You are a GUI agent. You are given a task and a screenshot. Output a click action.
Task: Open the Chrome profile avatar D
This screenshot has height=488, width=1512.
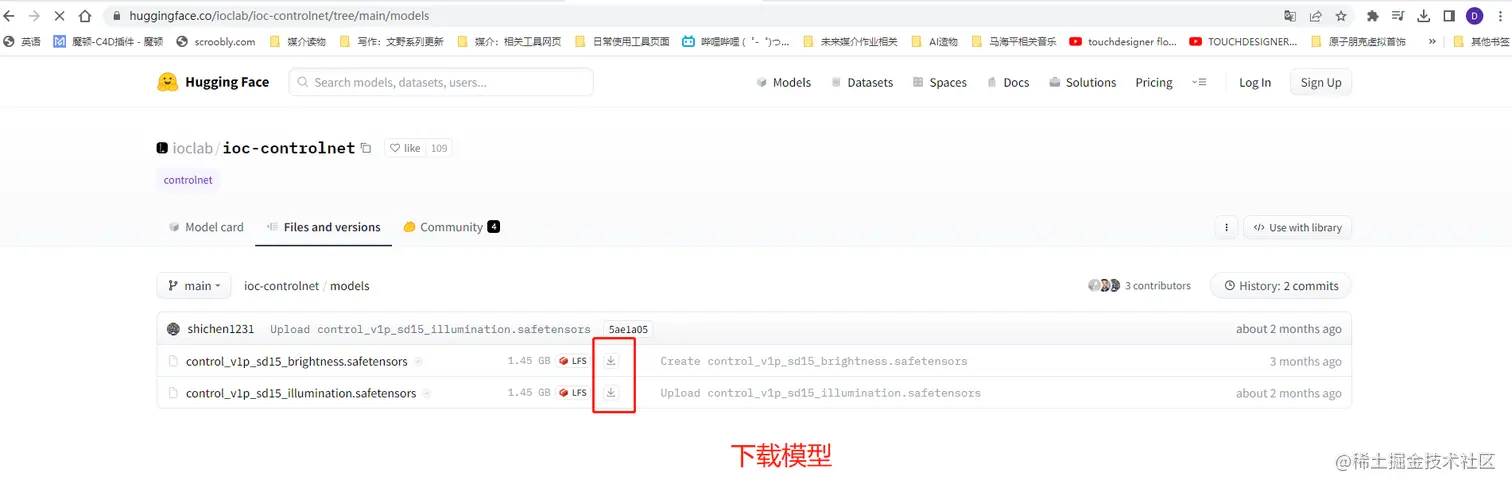(1475, 16)
